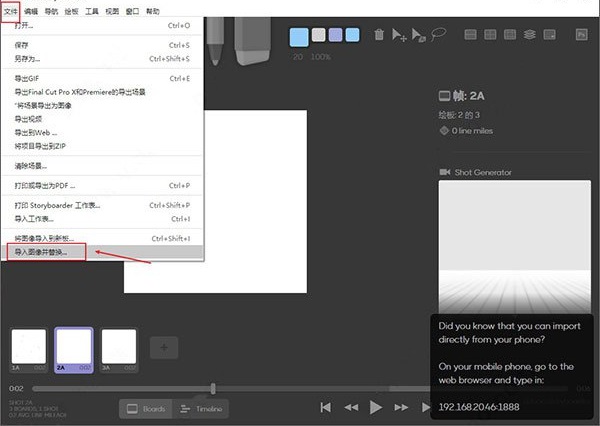Screen dimensions: 600x426
Task: Select board thumbnail 2A
Action: tap(74, 350)
